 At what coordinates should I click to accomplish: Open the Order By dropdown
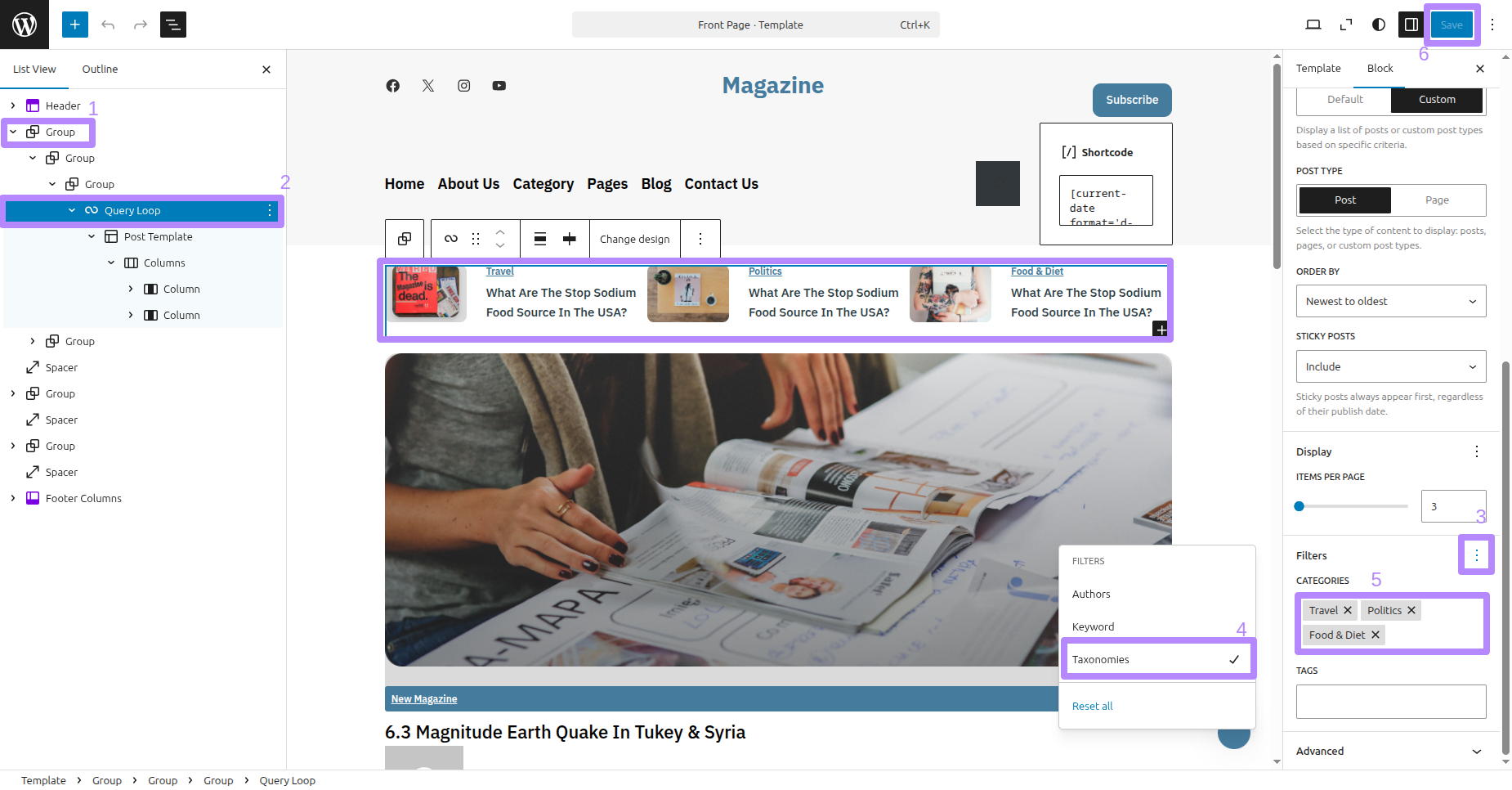coord(1390,302)
